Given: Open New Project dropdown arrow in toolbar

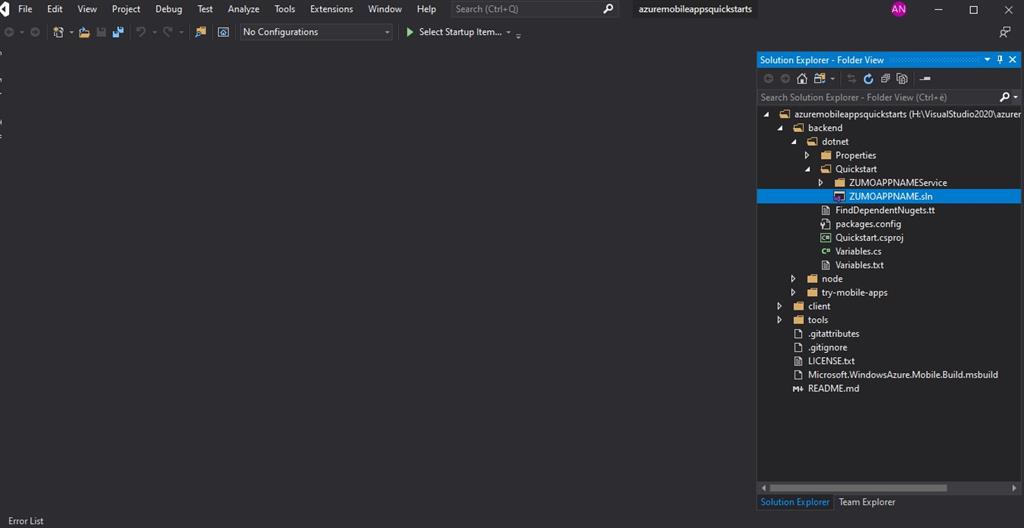Looking at the screenshot, I should coord(71,32).
